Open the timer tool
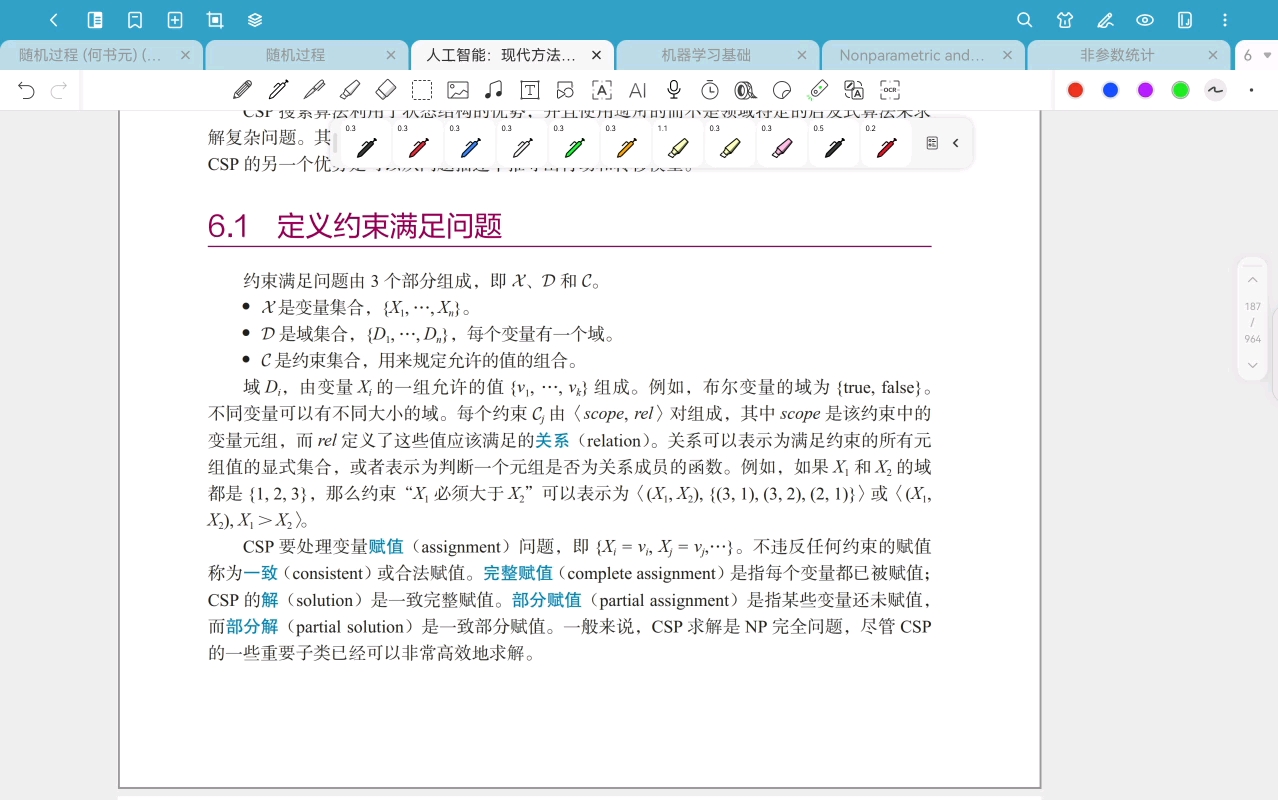Image resolution: width=1278 pixels, height=800 pixels. 710,90
